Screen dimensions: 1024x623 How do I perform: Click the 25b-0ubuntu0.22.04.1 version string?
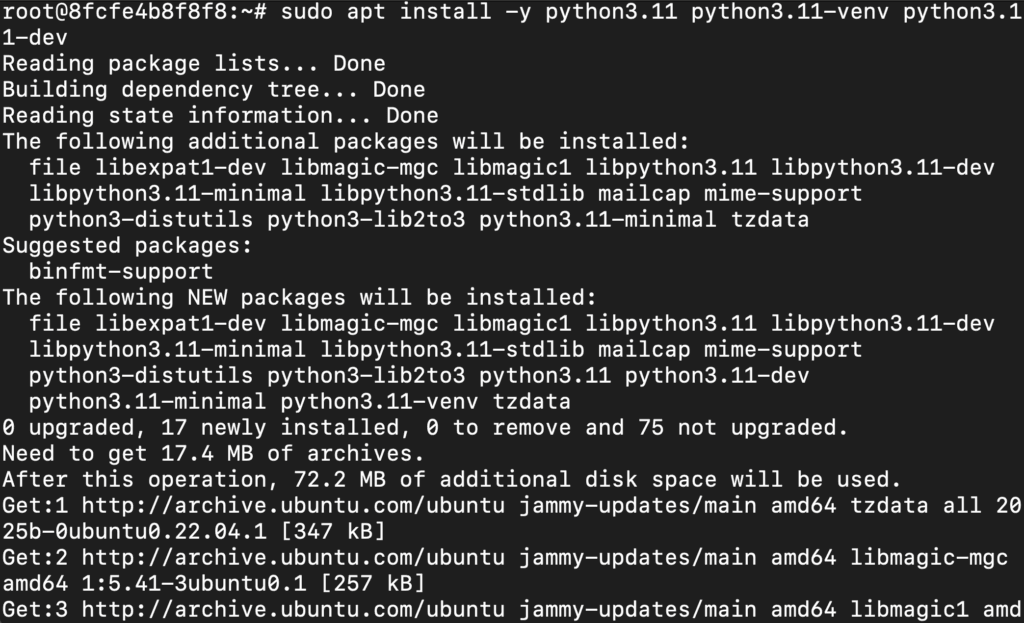pyautogui.click(x=135, y=532)
